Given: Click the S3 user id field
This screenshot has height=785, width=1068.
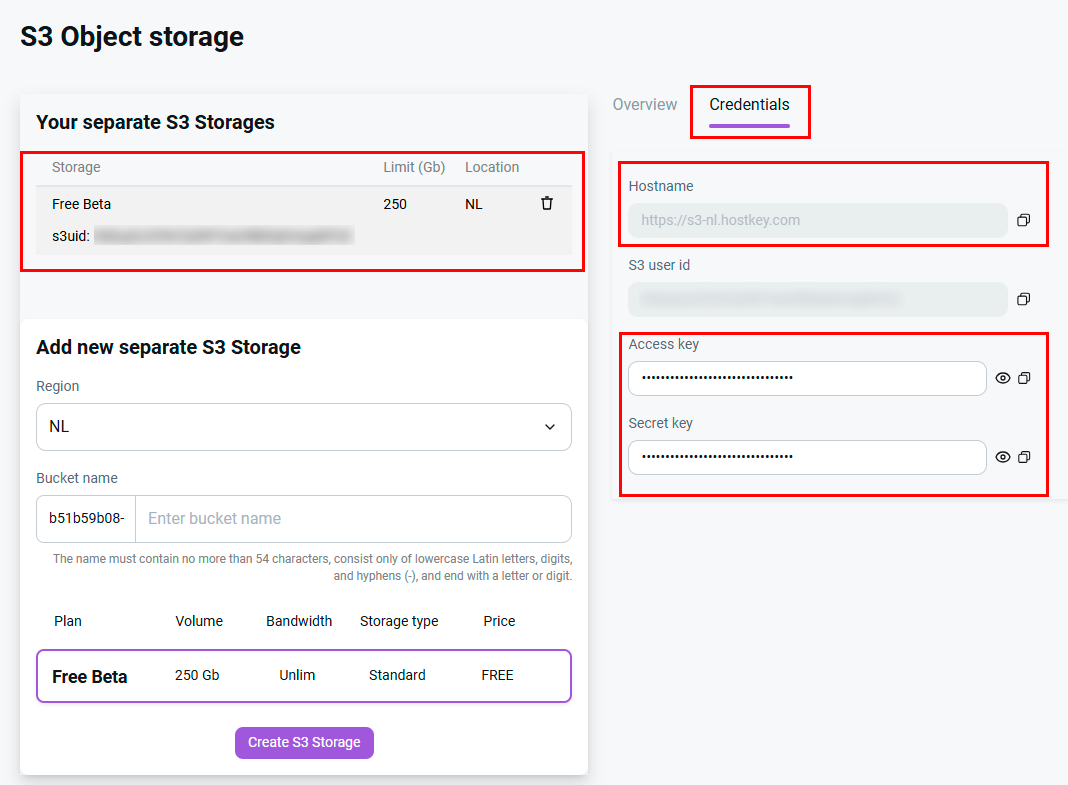Looking at the screenshot, I should 817,299.
